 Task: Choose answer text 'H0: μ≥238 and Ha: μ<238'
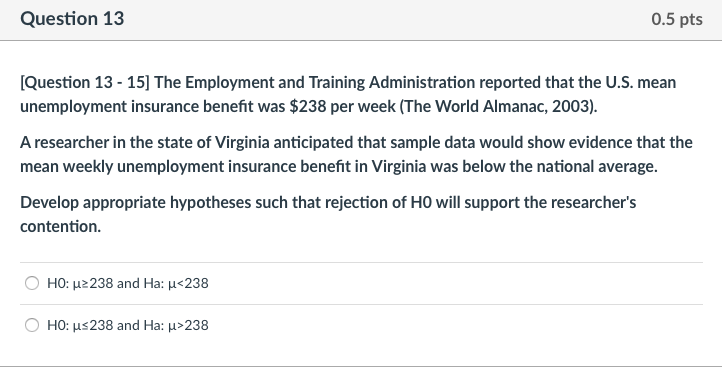(x=128, y=283)
